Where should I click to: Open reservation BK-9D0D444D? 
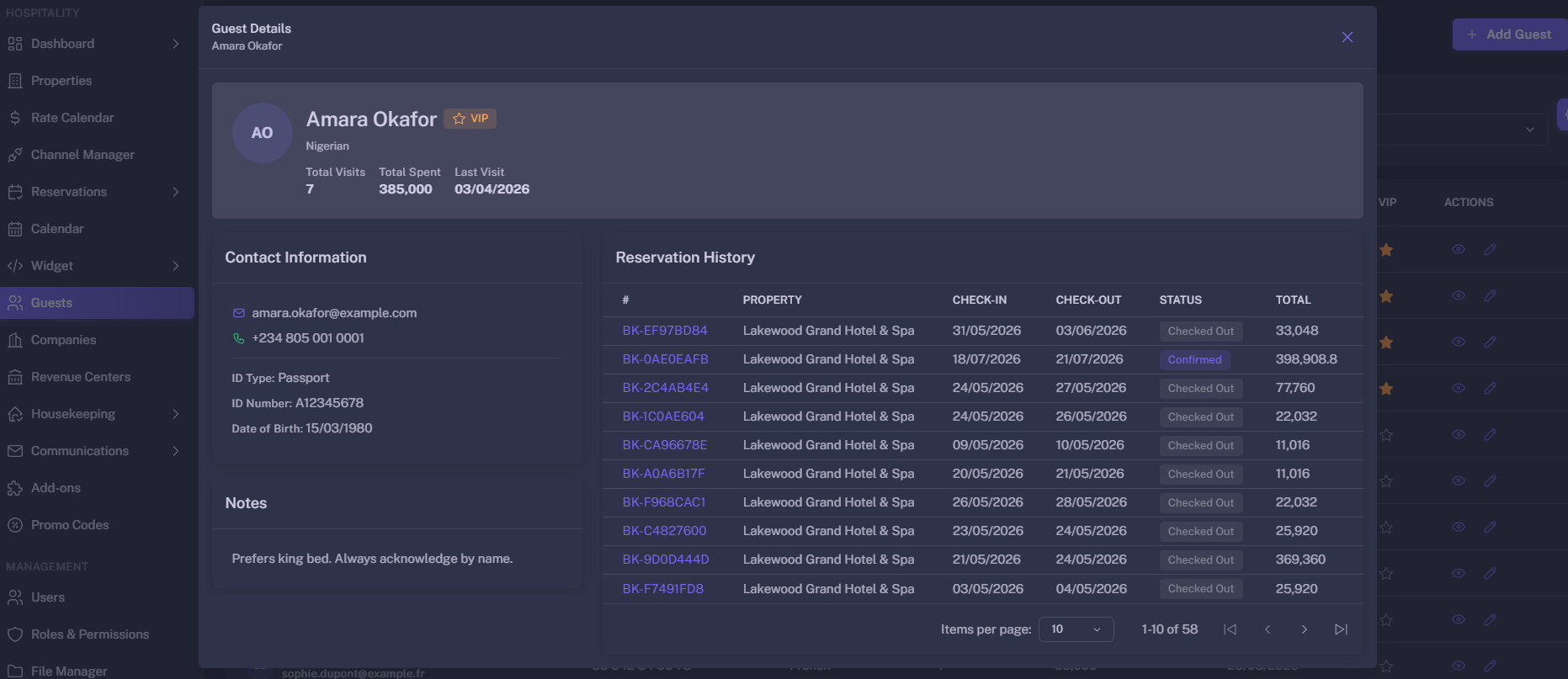[x=666, y=560]
